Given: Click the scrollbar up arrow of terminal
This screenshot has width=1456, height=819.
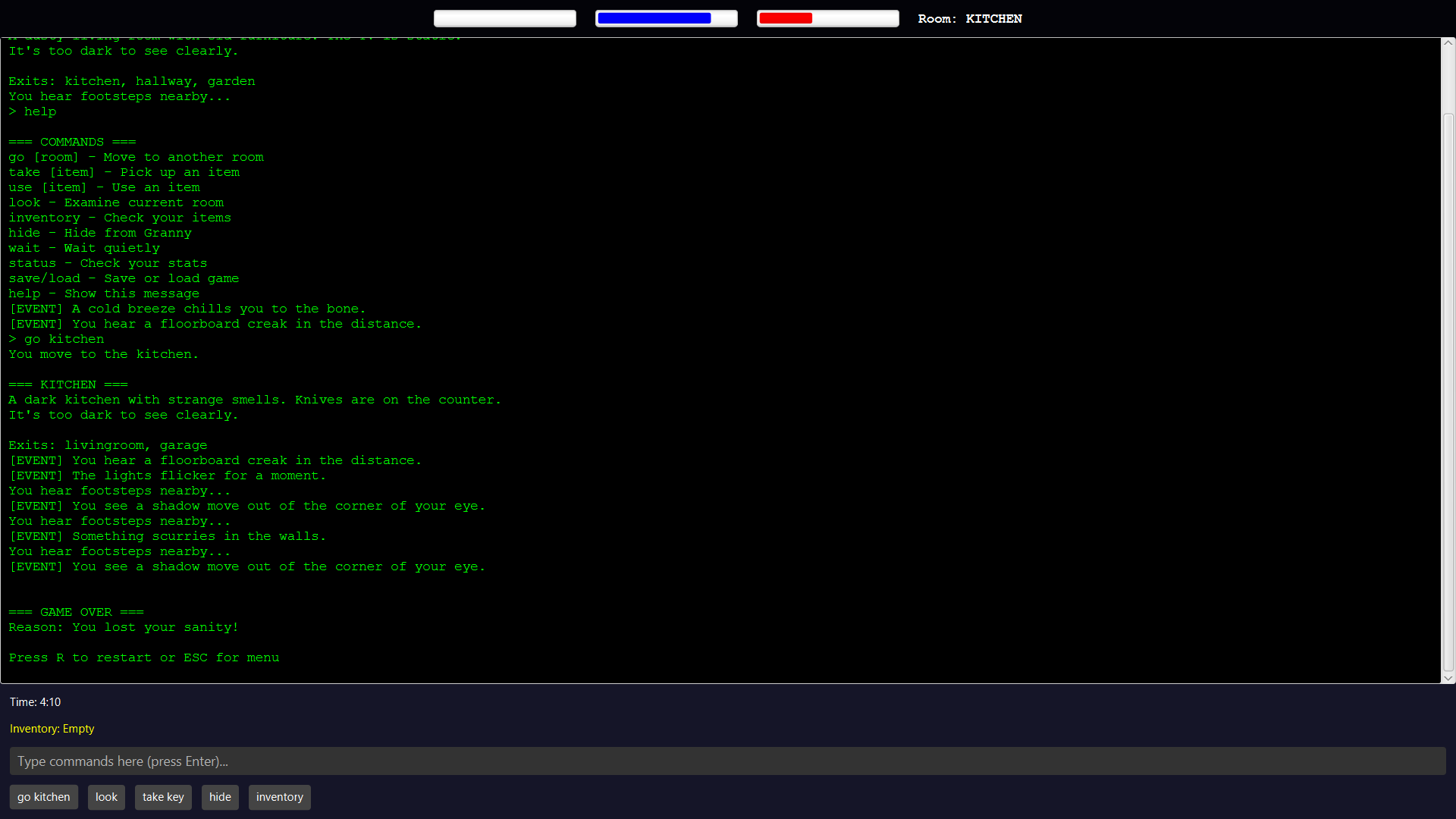Looking at the screenshot, I should (x=1448, y=43).
